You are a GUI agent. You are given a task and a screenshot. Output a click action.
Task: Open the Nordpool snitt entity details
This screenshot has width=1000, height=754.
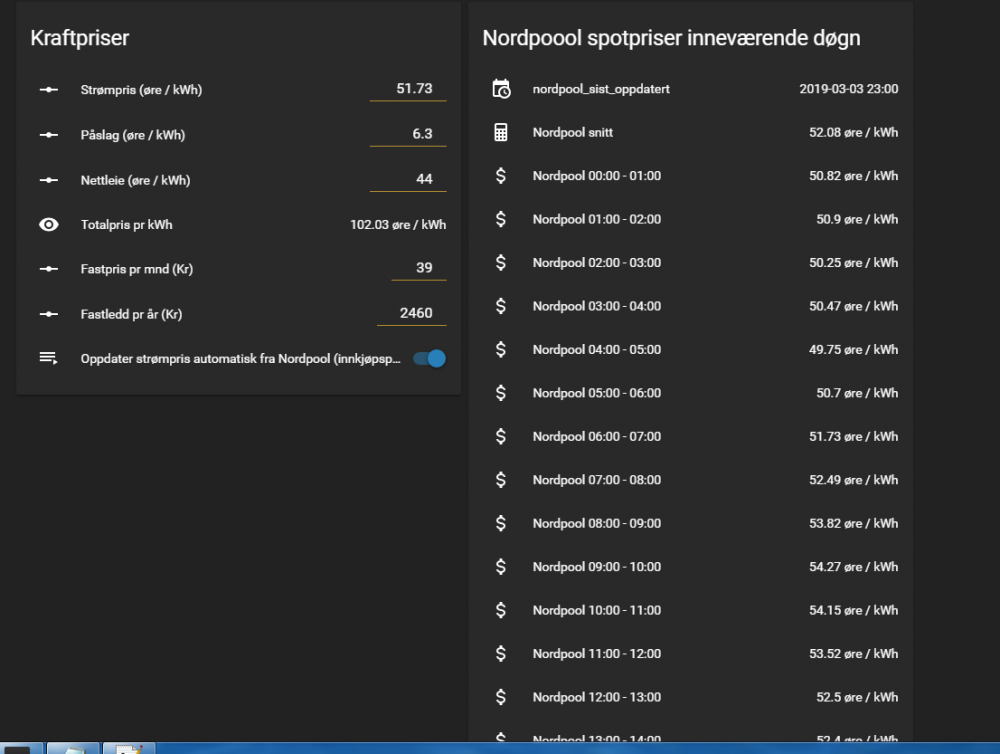tap(573, 132)
